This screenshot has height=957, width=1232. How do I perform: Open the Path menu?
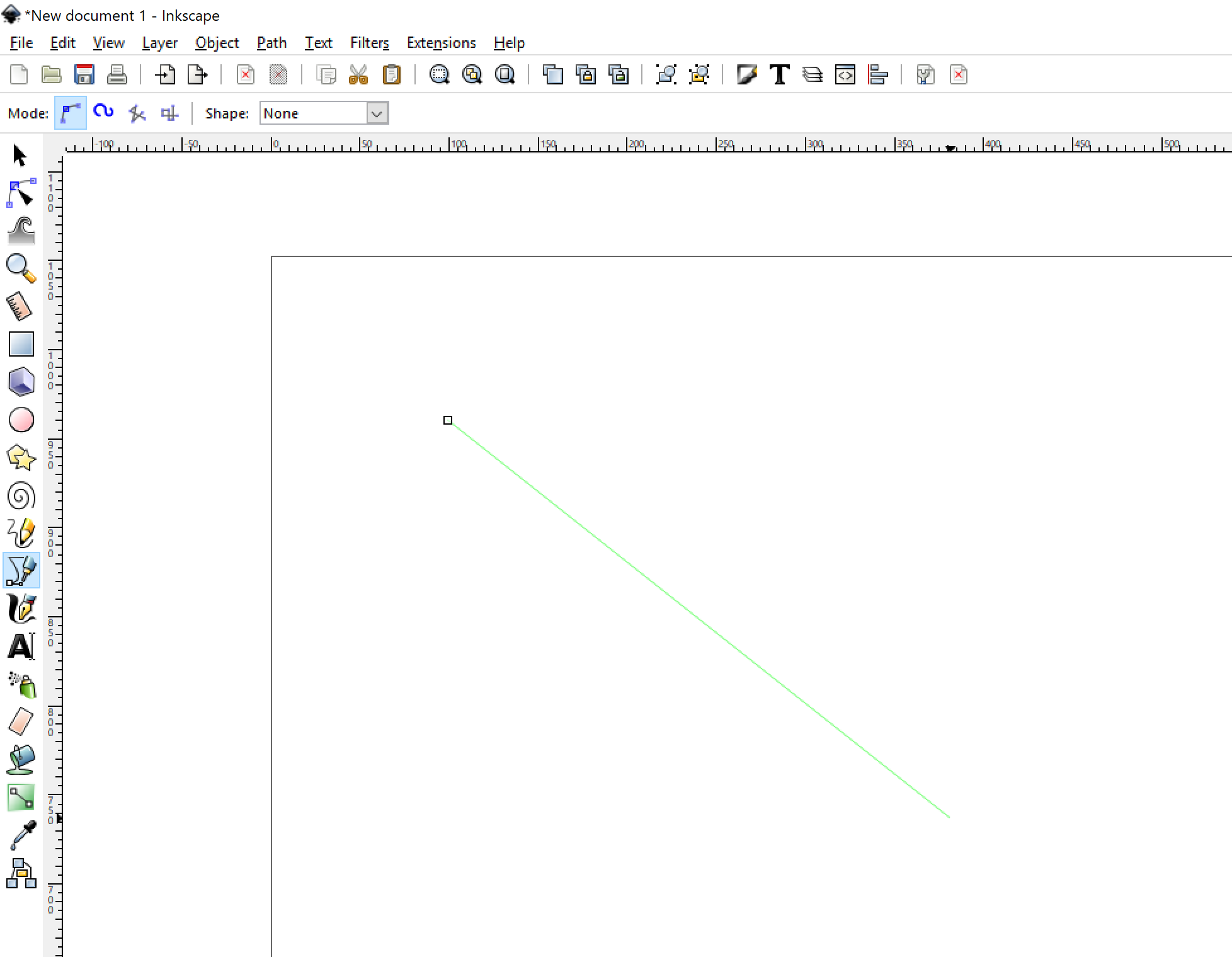pos(271,43)
